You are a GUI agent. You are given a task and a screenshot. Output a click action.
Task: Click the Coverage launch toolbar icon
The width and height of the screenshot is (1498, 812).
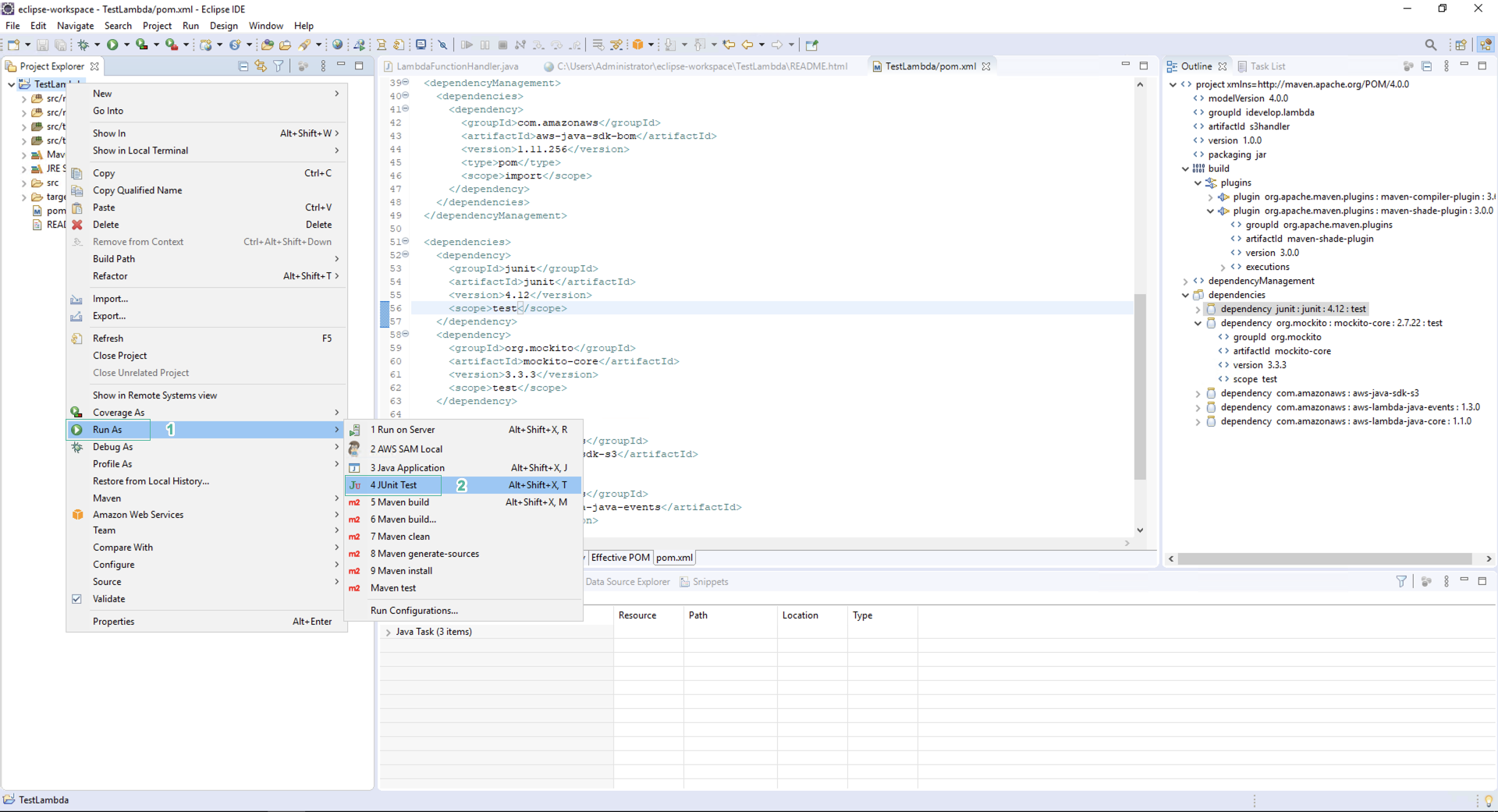(141, 45)
